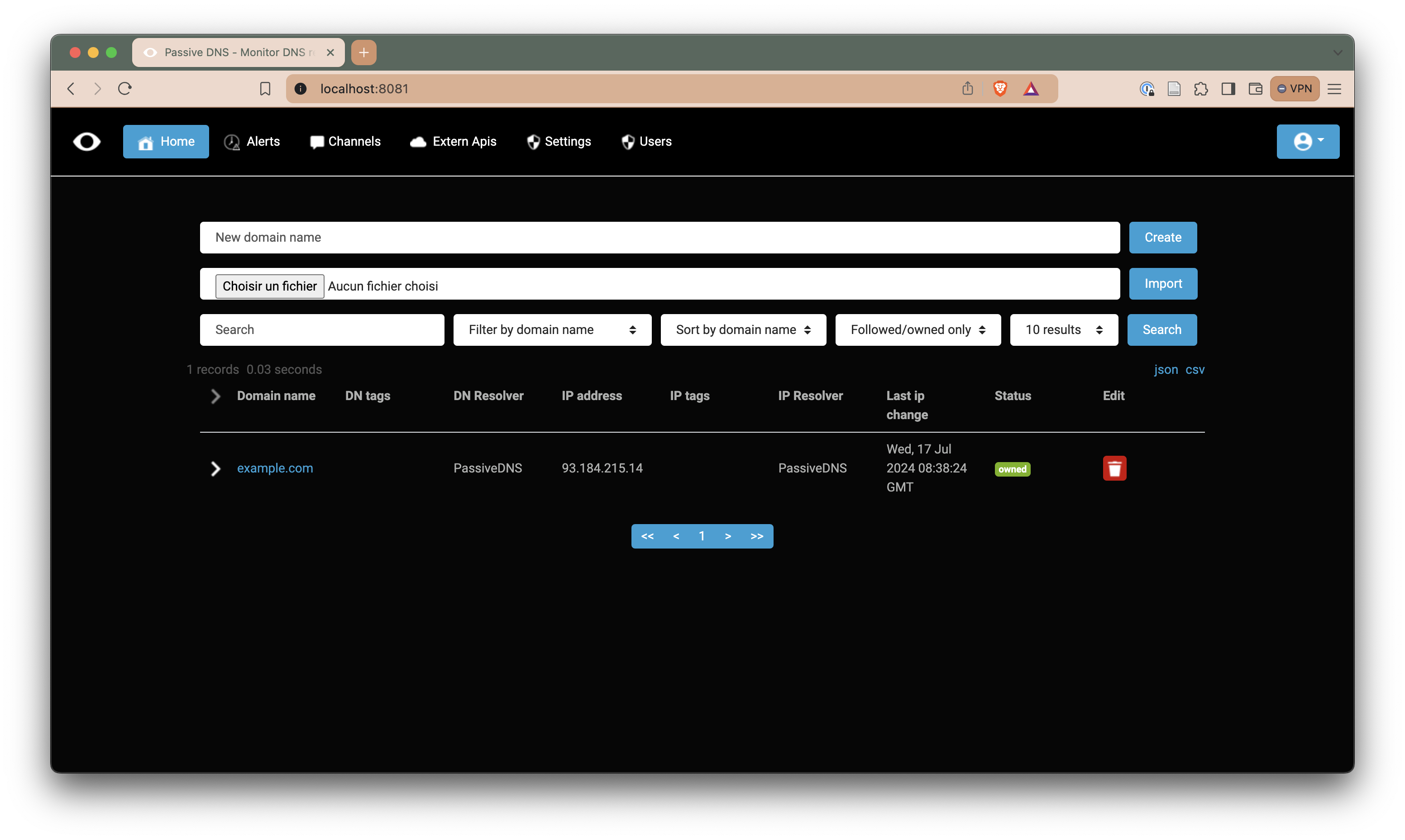Viewport: 1405px width, 840px height.
Task: Bookmark this page
Action: [x=265, y=89]
